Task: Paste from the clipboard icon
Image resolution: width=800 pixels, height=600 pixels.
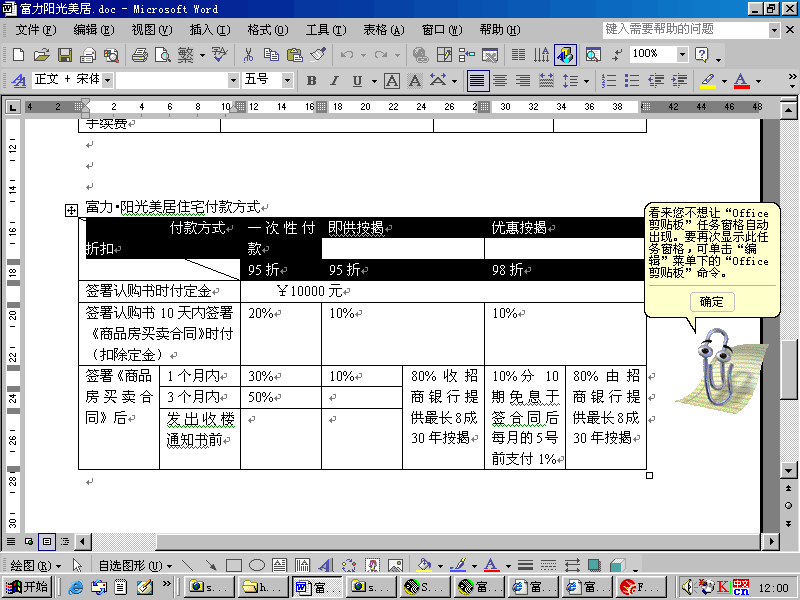Action: tap(294, 55)
